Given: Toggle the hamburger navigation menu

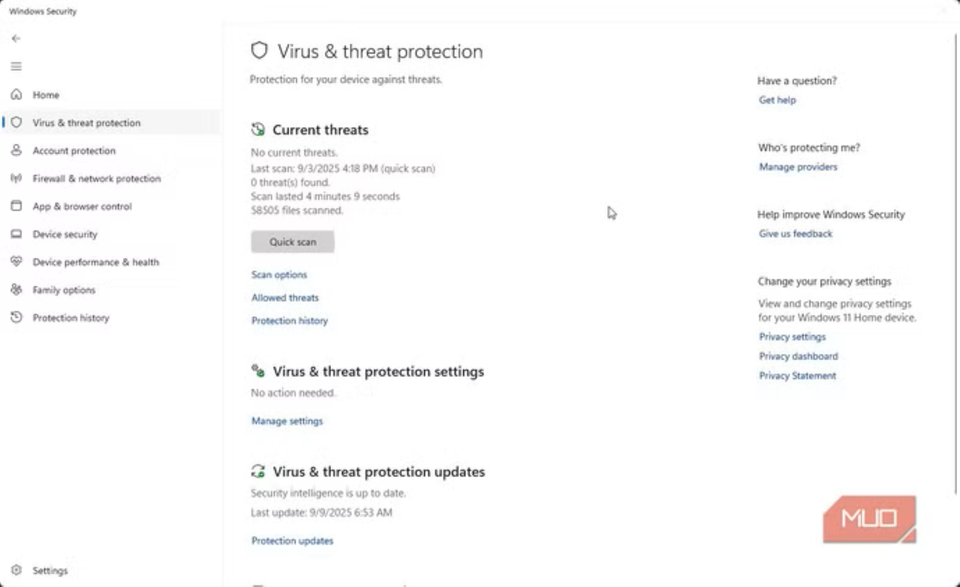Looking at the screenshot, I should click(x=16, y=66).
